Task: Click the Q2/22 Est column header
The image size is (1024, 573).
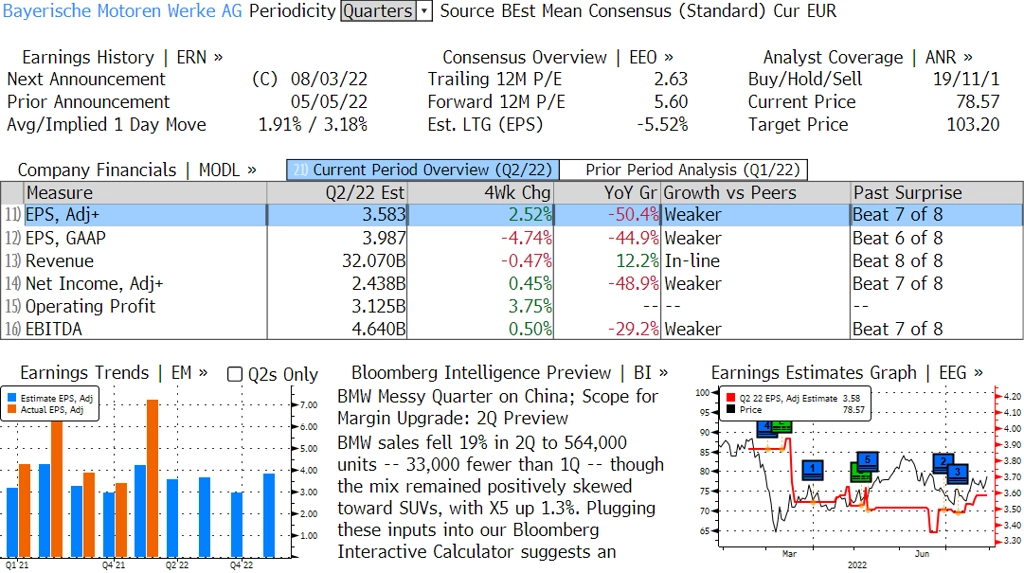Action: pyautogui.click(x=337, y=193)
